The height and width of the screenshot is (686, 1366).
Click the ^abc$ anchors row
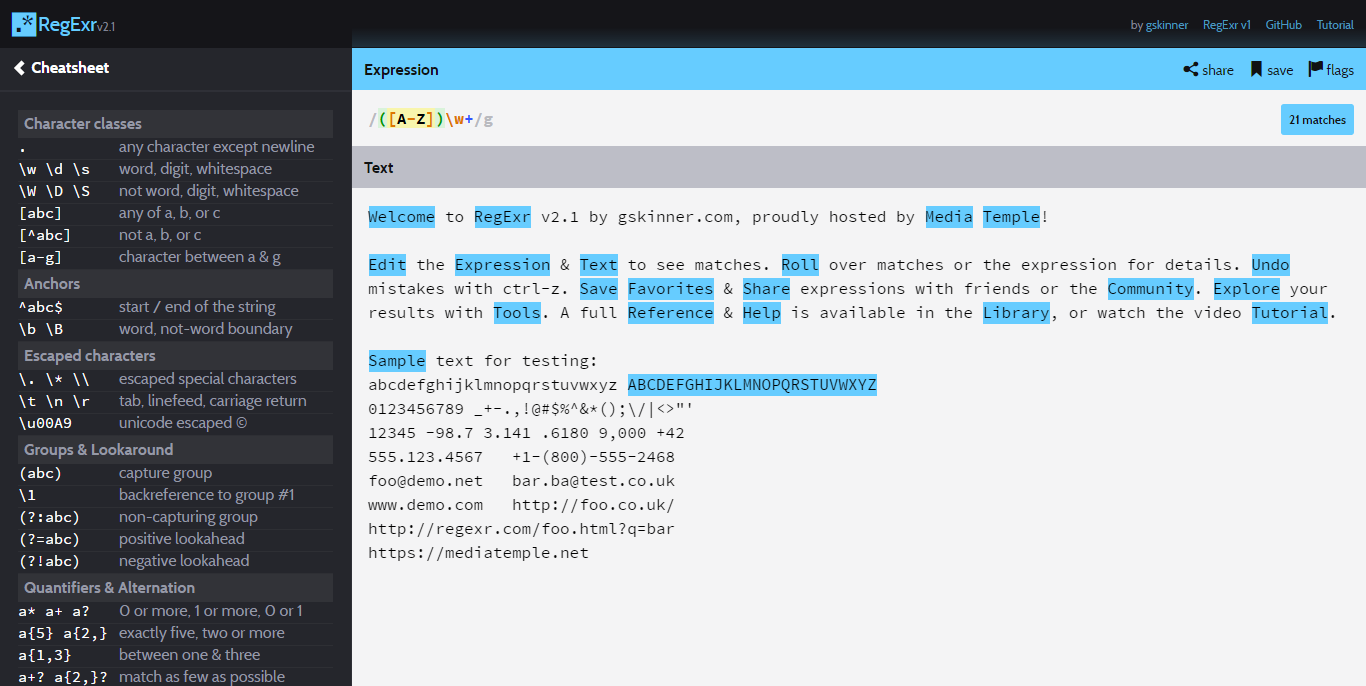(175, 307)
